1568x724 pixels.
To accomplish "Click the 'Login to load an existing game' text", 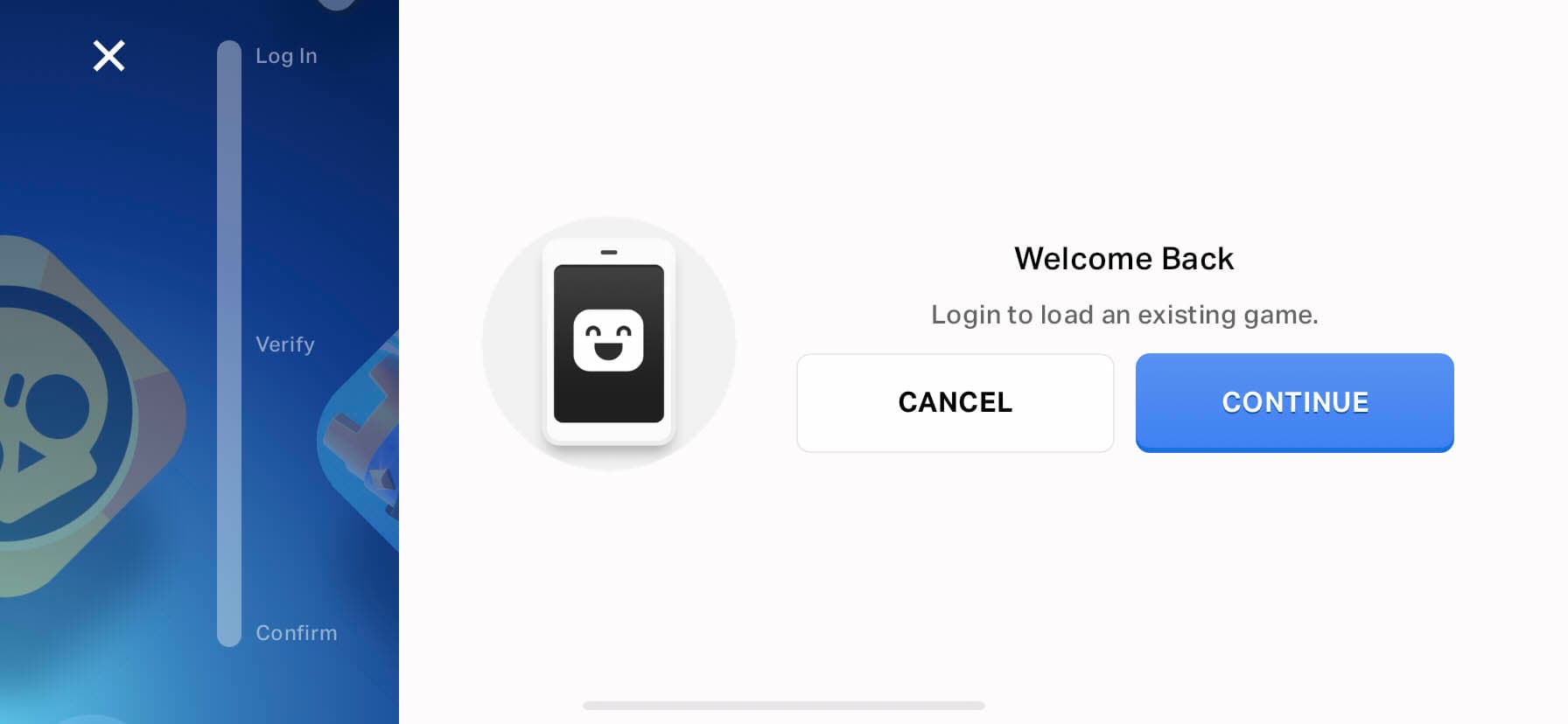I will tap(1124, 315).
